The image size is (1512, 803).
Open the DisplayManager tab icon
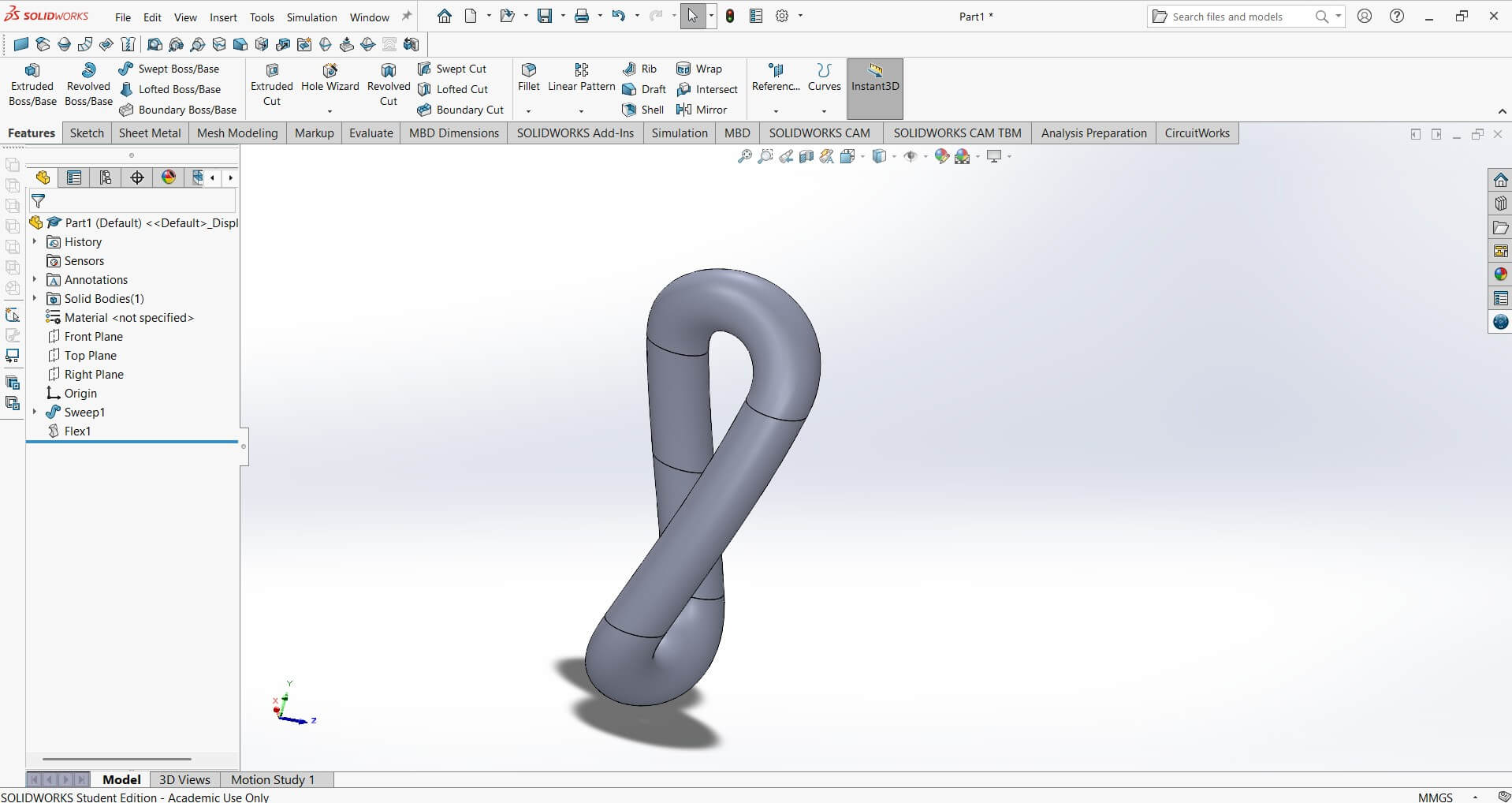pyautogui.click(x=169, y=177)
